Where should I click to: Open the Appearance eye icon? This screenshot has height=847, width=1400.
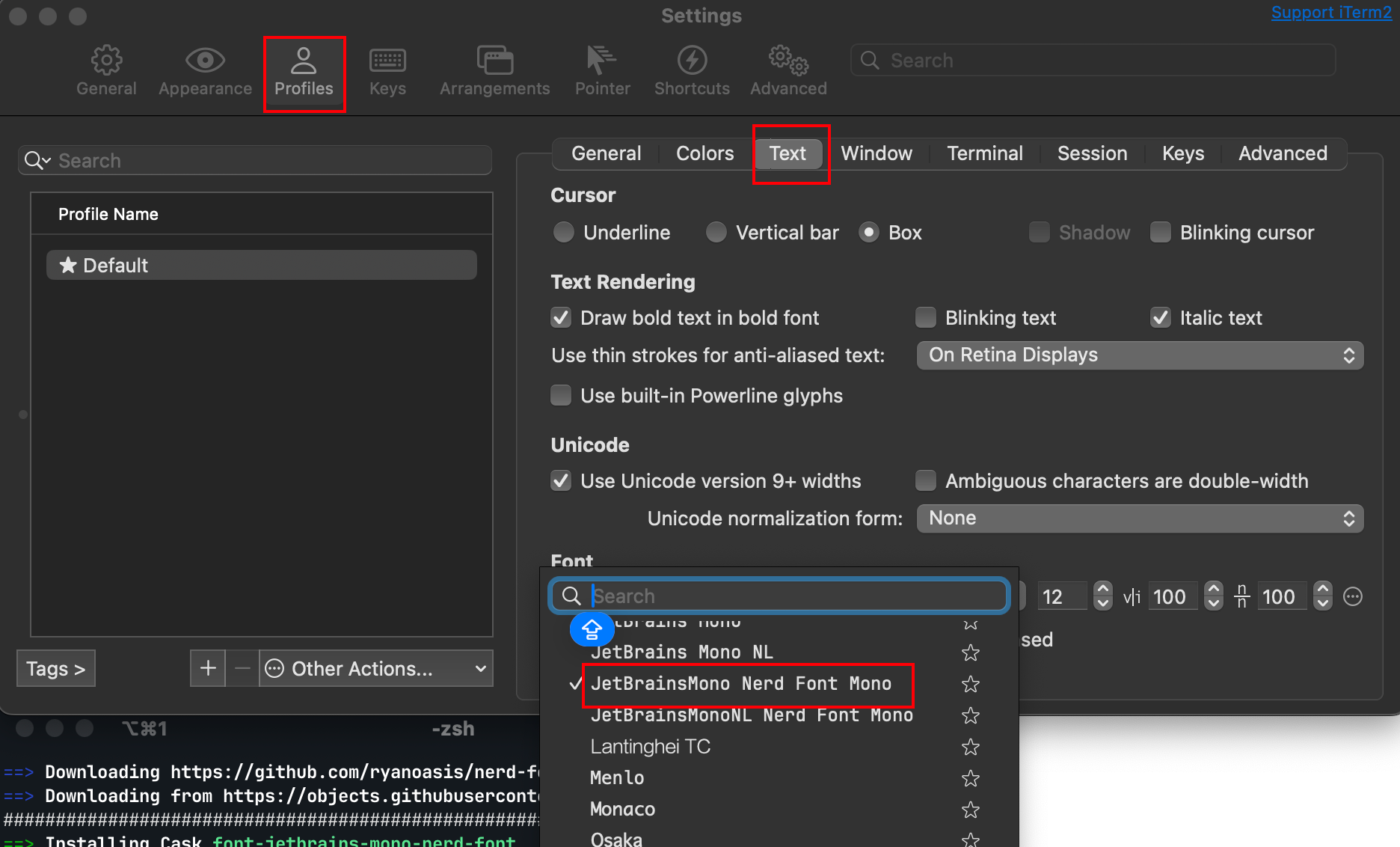(x=205, y=61)
